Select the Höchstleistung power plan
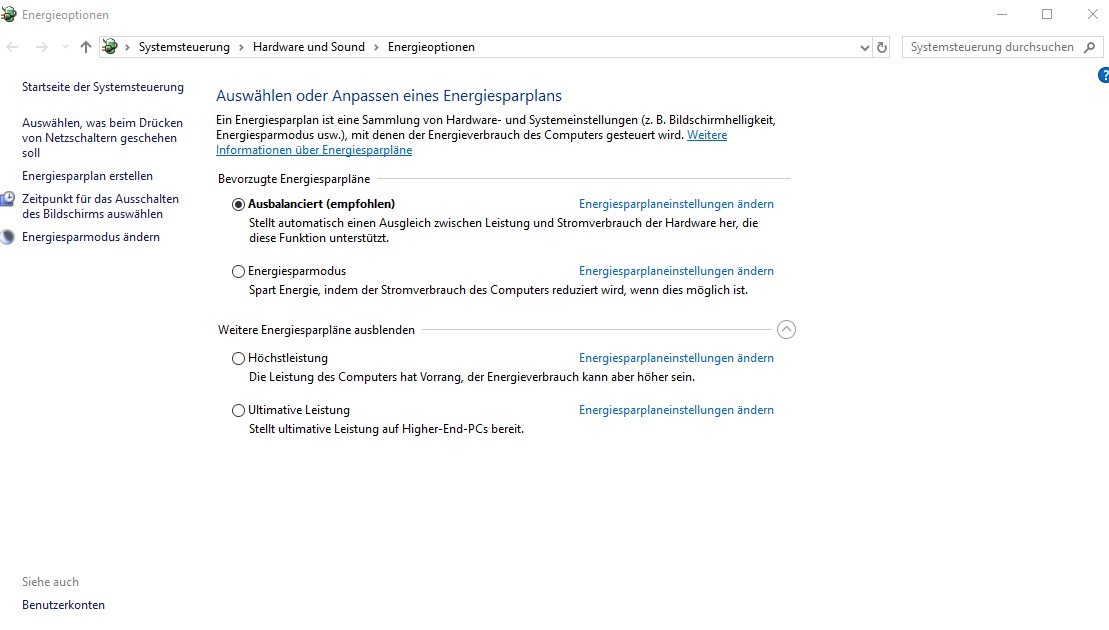 click(238, 358)
